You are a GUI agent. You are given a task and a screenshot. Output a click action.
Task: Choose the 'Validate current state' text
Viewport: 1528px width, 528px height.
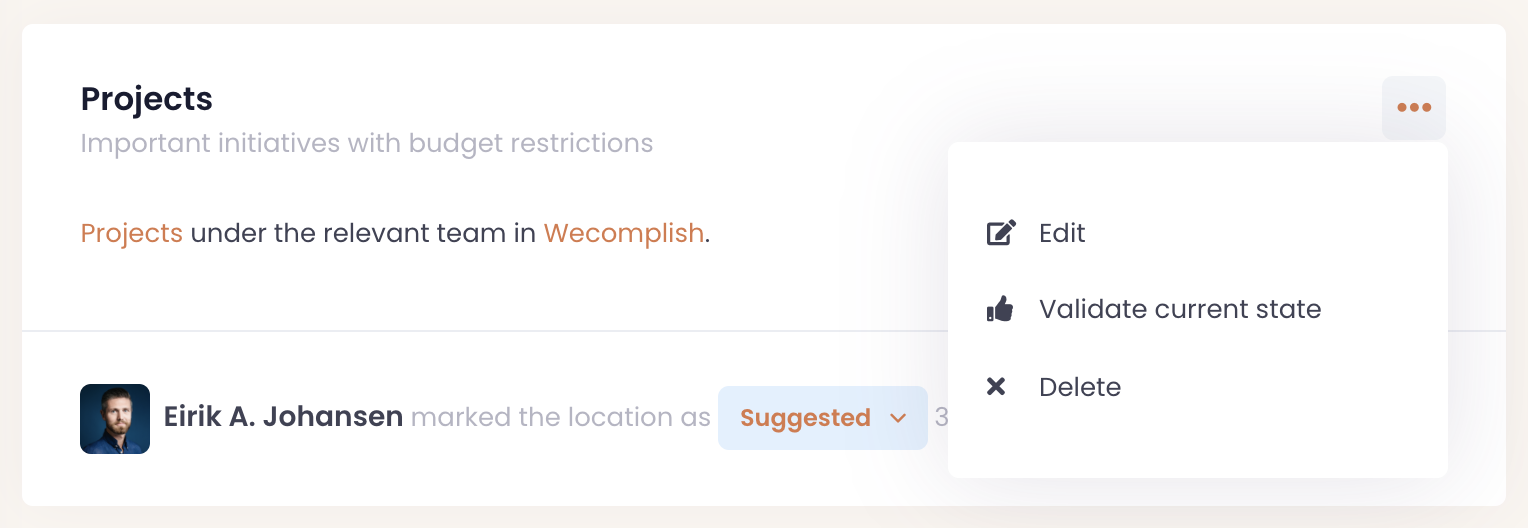pos(1180,310)
